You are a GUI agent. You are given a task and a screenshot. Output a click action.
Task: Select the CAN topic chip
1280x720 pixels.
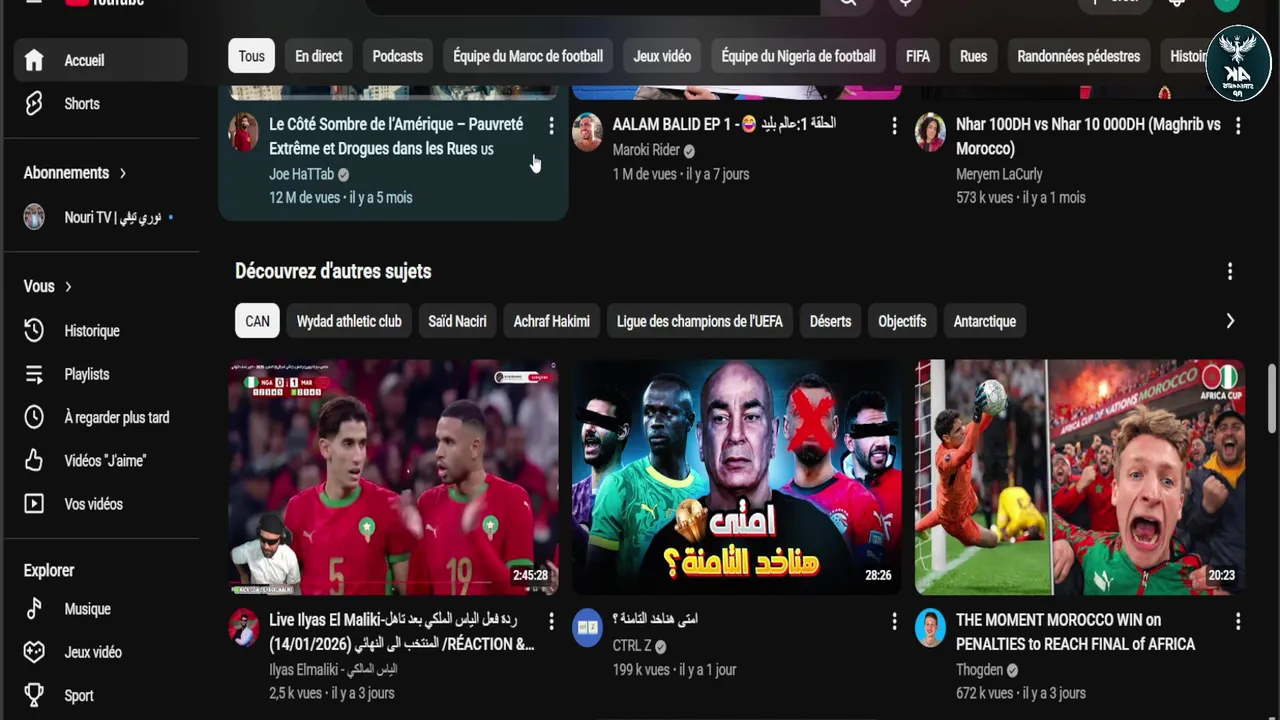tap(258, 321)
